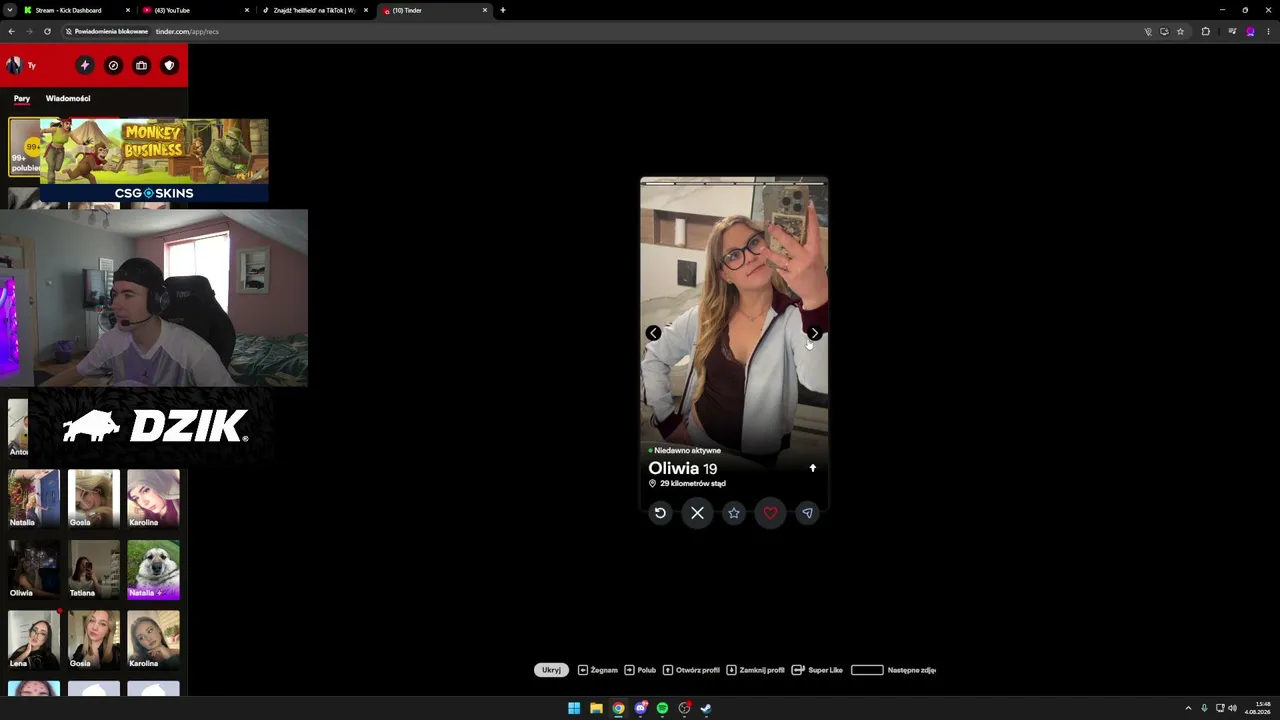Image resolution: width=1280 pixels, height=720 pixels.
Task: Click the paper plane icon on card
Action: click(807, 513)
